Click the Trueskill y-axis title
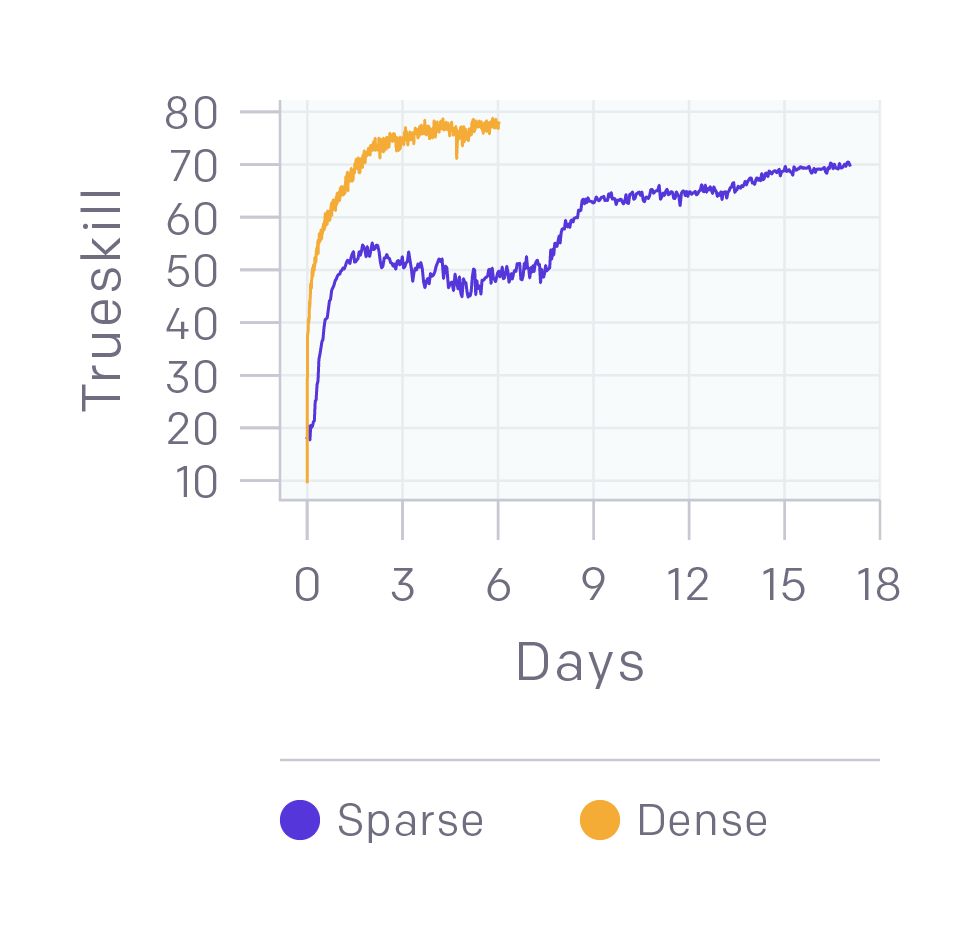Image resolution: width=980 pixels, height=940 pixels. click(x=101, y=300)
